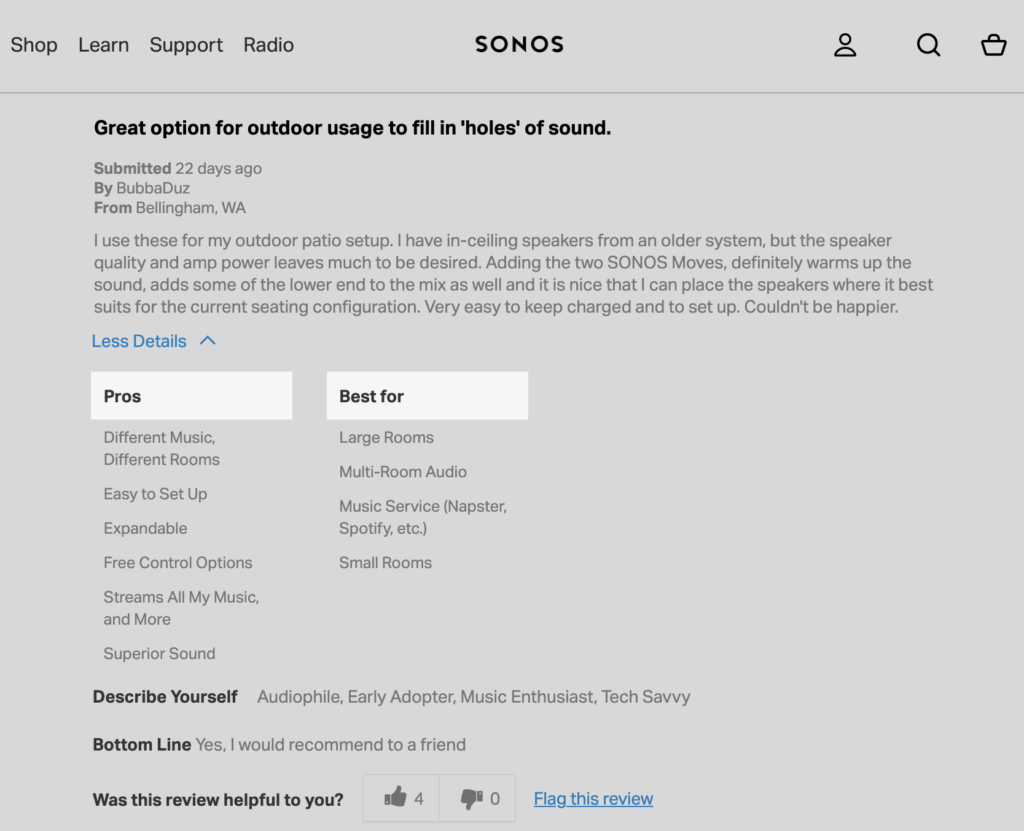Open the account profile icon

pyautogui.click(x=845, y=45)
